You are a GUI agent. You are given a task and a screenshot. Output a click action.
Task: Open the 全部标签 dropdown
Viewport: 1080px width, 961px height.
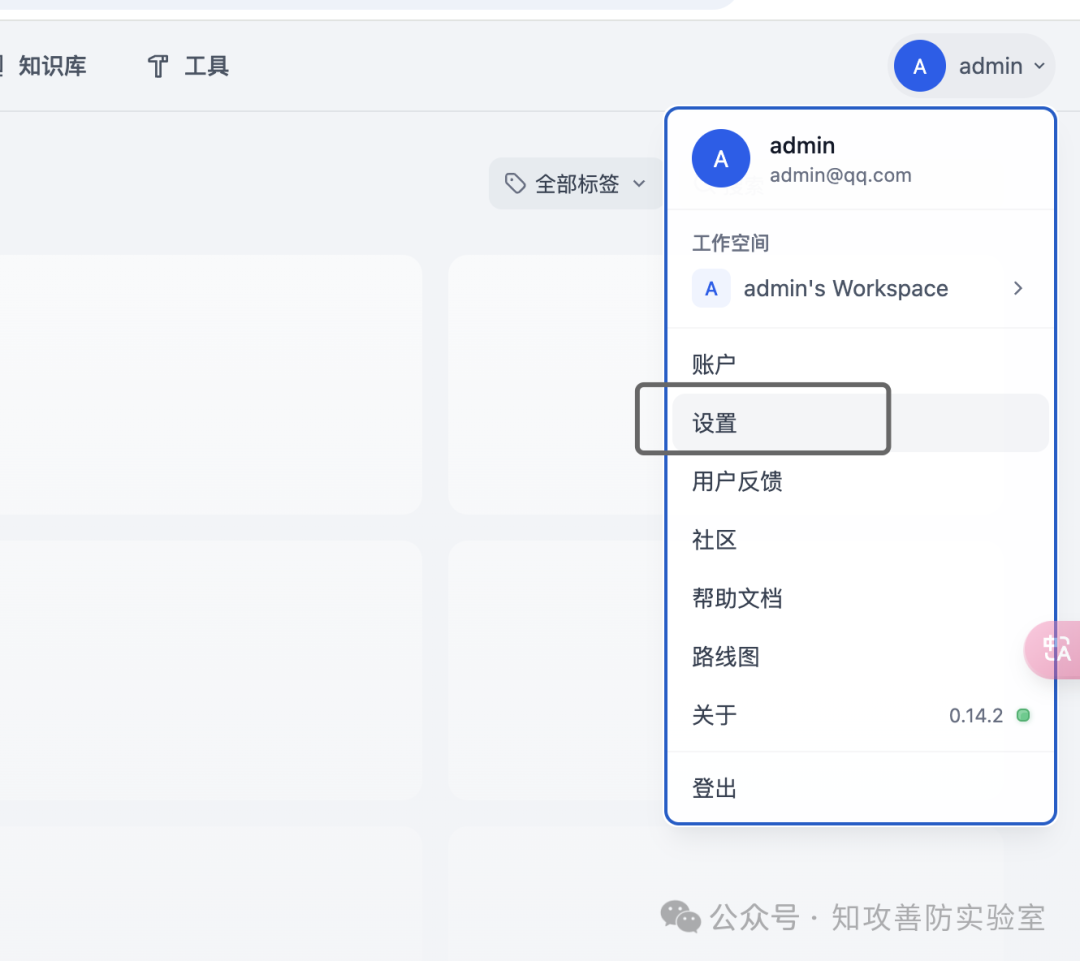pos(575,183)
